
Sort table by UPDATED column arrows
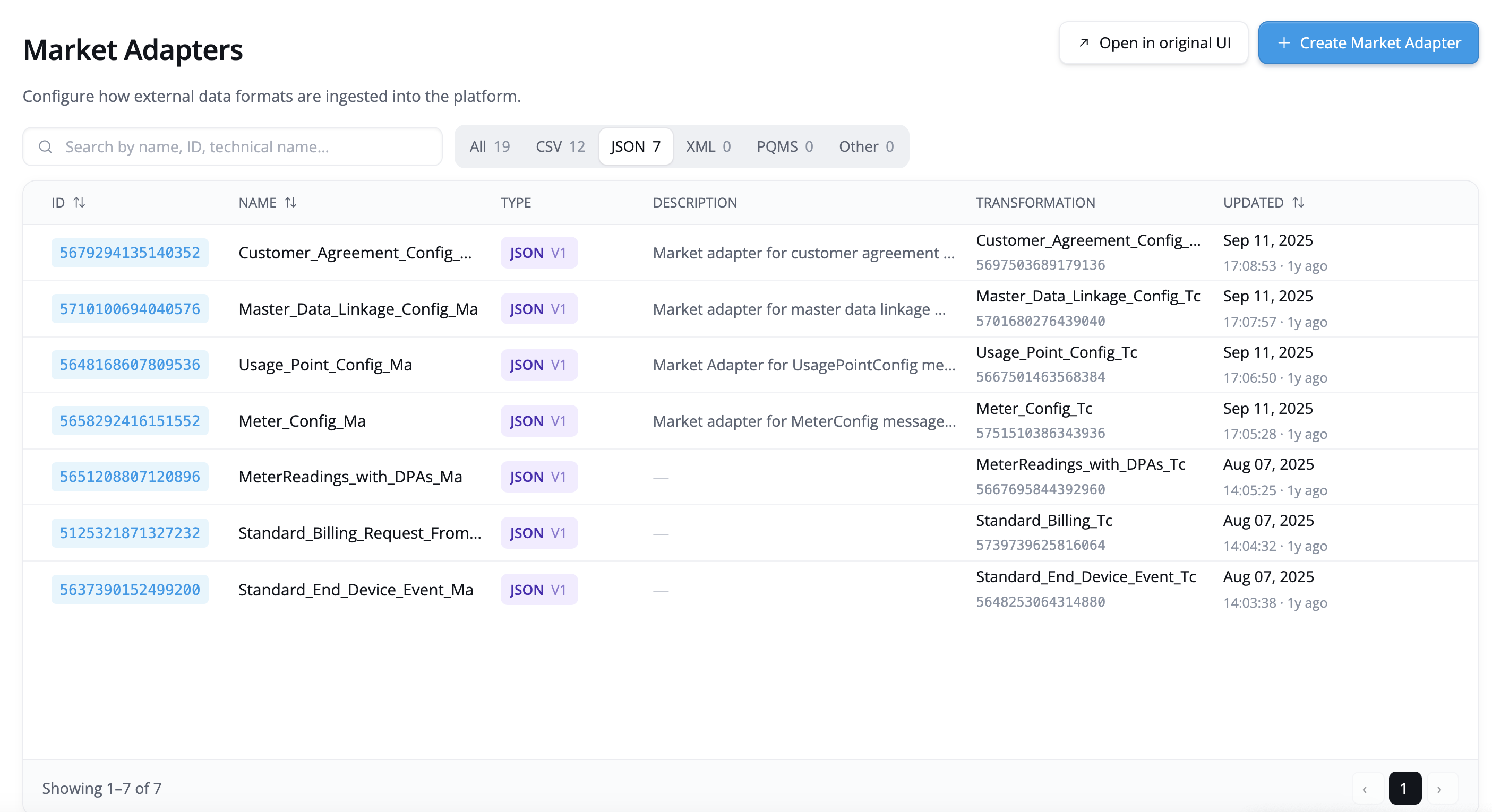tap(1299, 203)
